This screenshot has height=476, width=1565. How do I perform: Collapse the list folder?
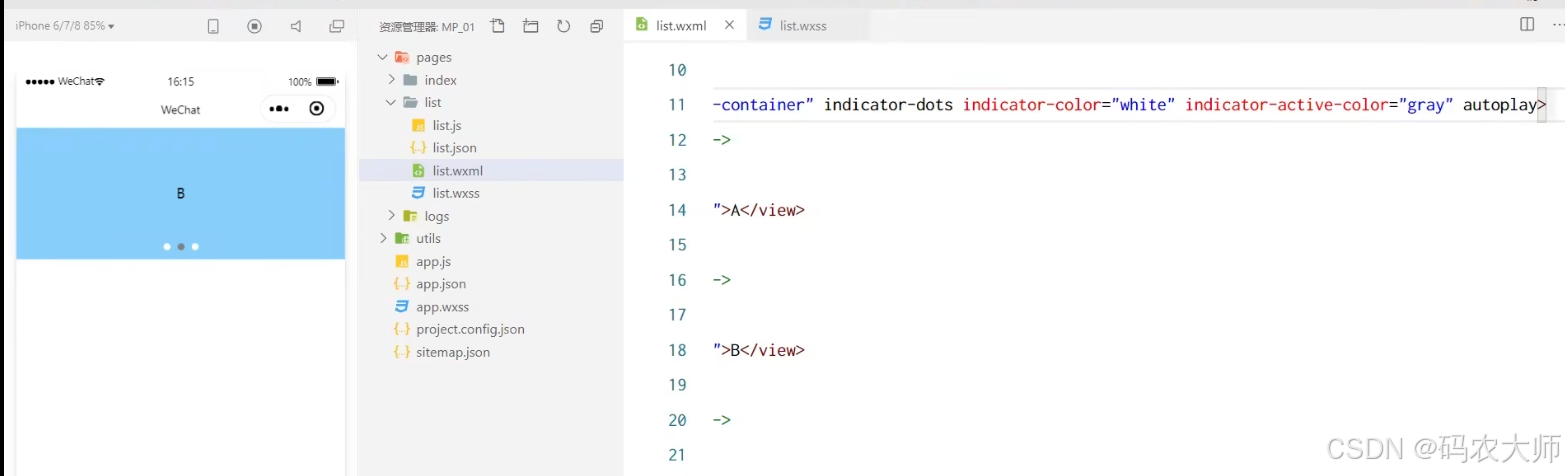tap(392, 102)
